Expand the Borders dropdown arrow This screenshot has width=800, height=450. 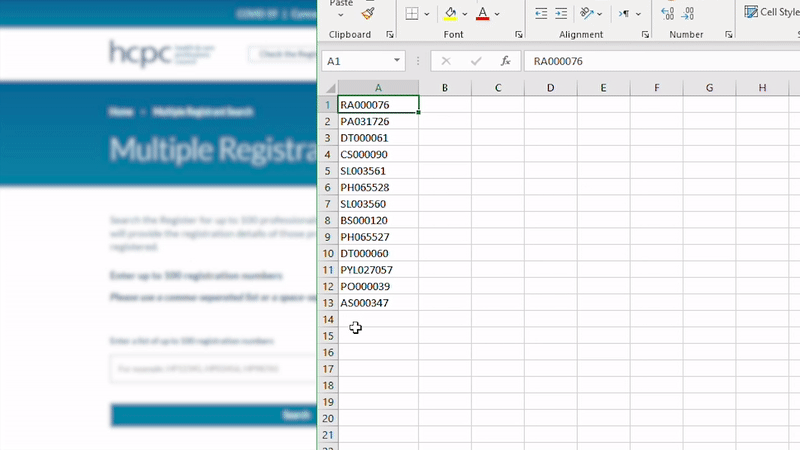click(x=427, y=14)
